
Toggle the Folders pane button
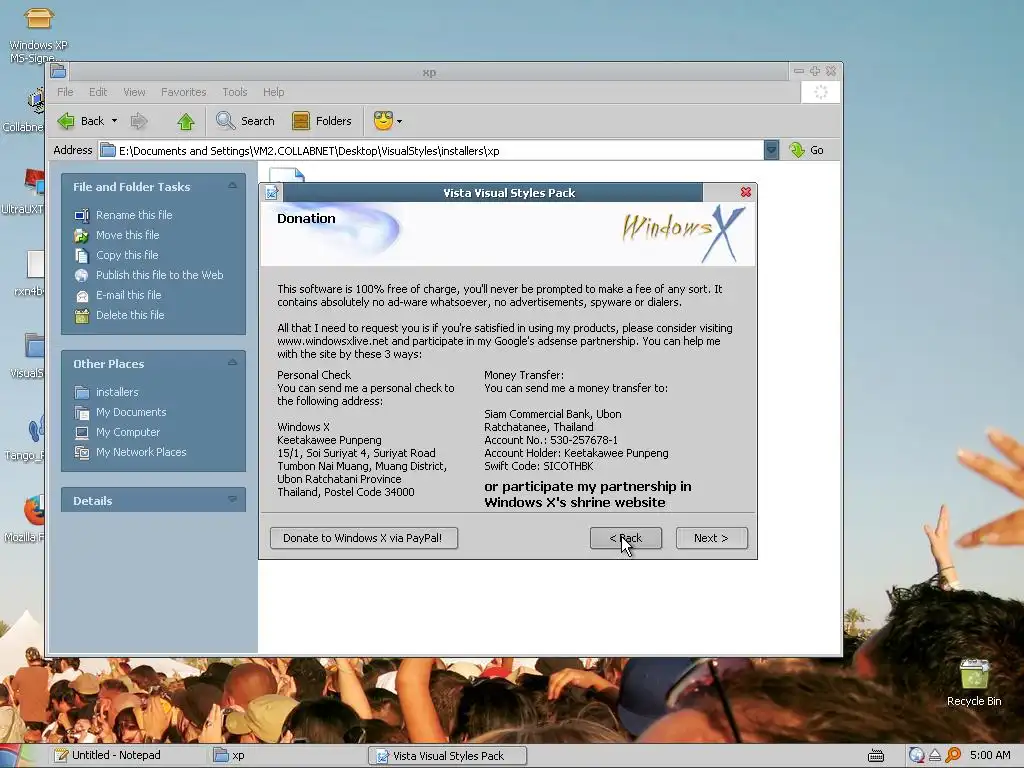pos(321,121)
